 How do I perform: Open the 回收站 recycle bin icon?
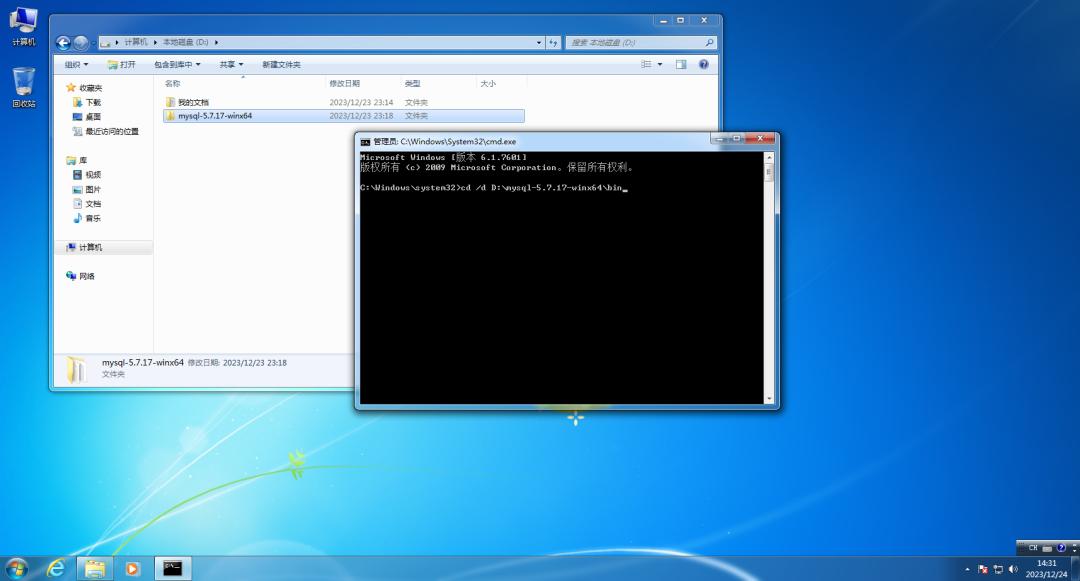pos(23,87)
